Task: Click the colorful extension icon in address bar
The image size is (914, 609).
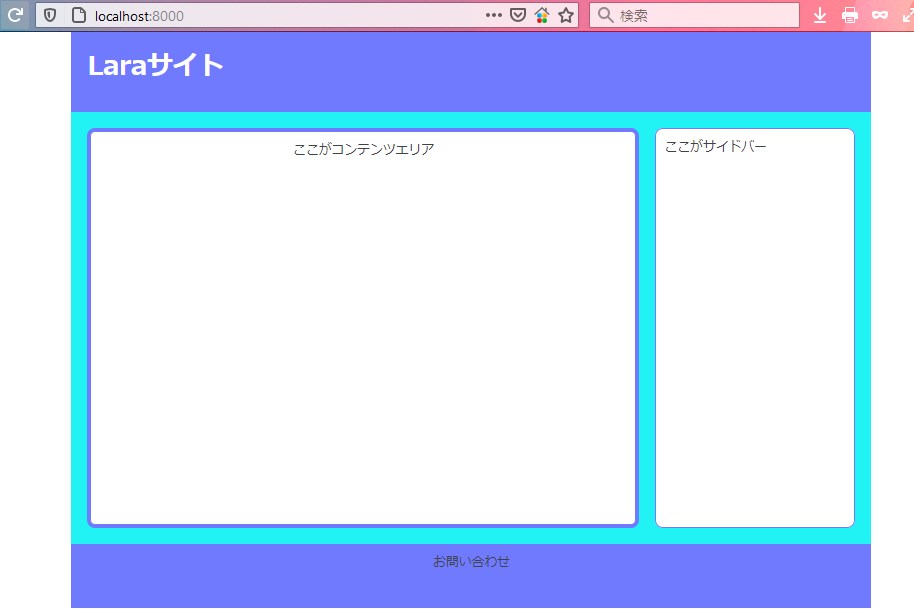Action: click(x=542, y=15)
